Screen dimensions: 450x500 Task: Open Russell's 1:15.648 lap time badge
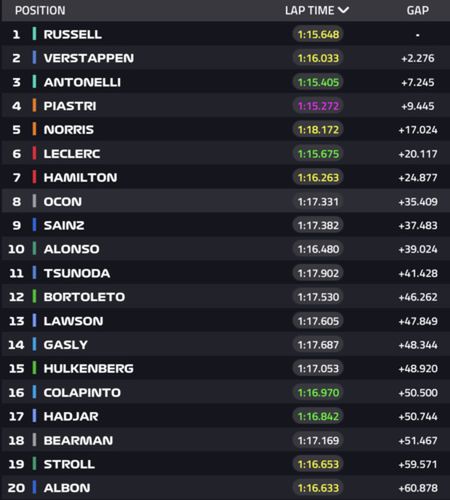point(318,34)
